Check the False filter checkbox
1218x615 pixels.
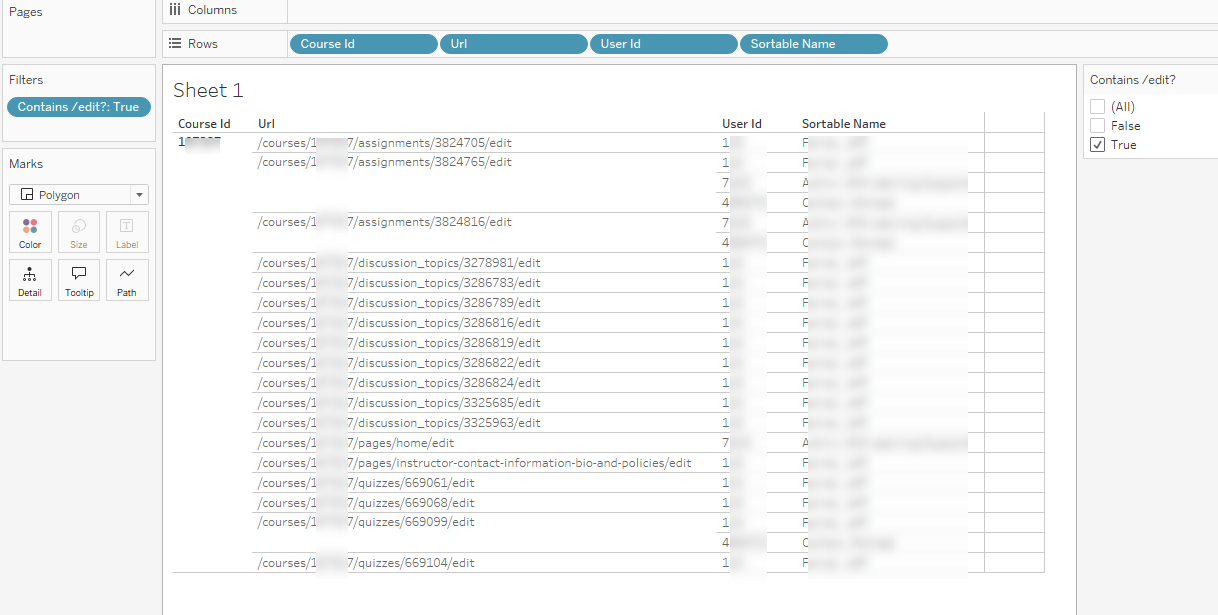click(x=1098, y=126)
